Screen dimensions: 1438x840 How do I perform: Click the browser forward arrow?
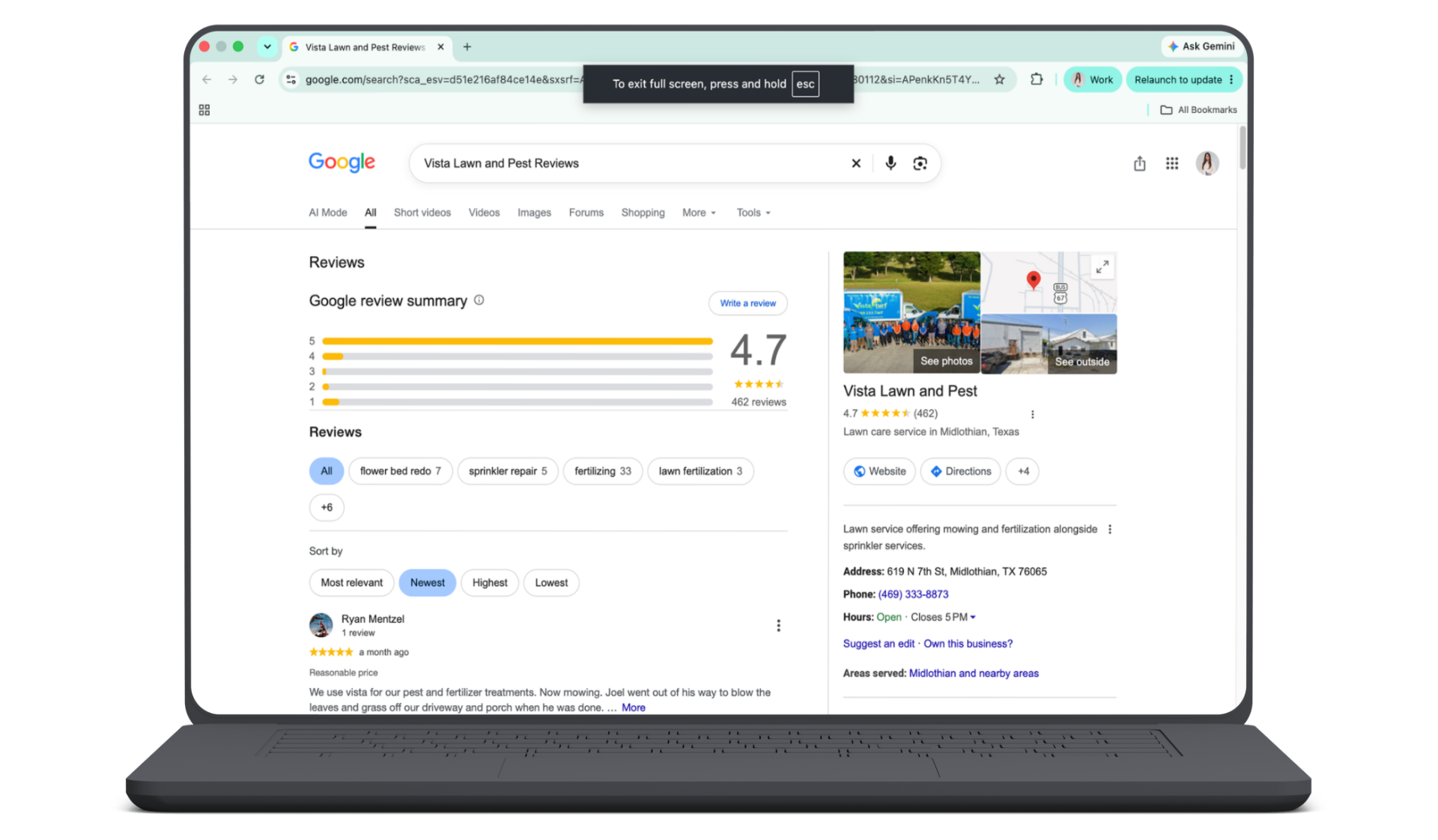click(233, 79)
